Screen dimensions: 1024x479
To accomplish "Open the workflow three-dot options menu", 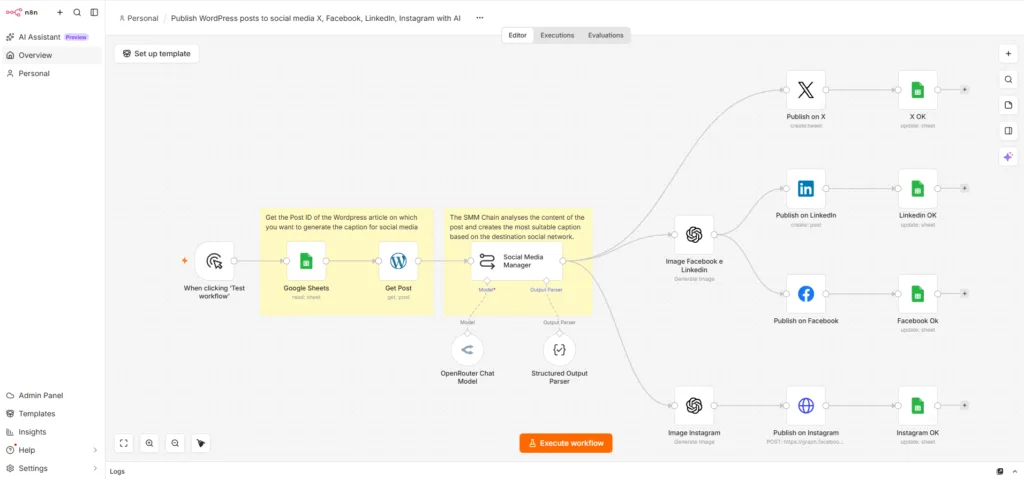I will (x=480, y=18).
